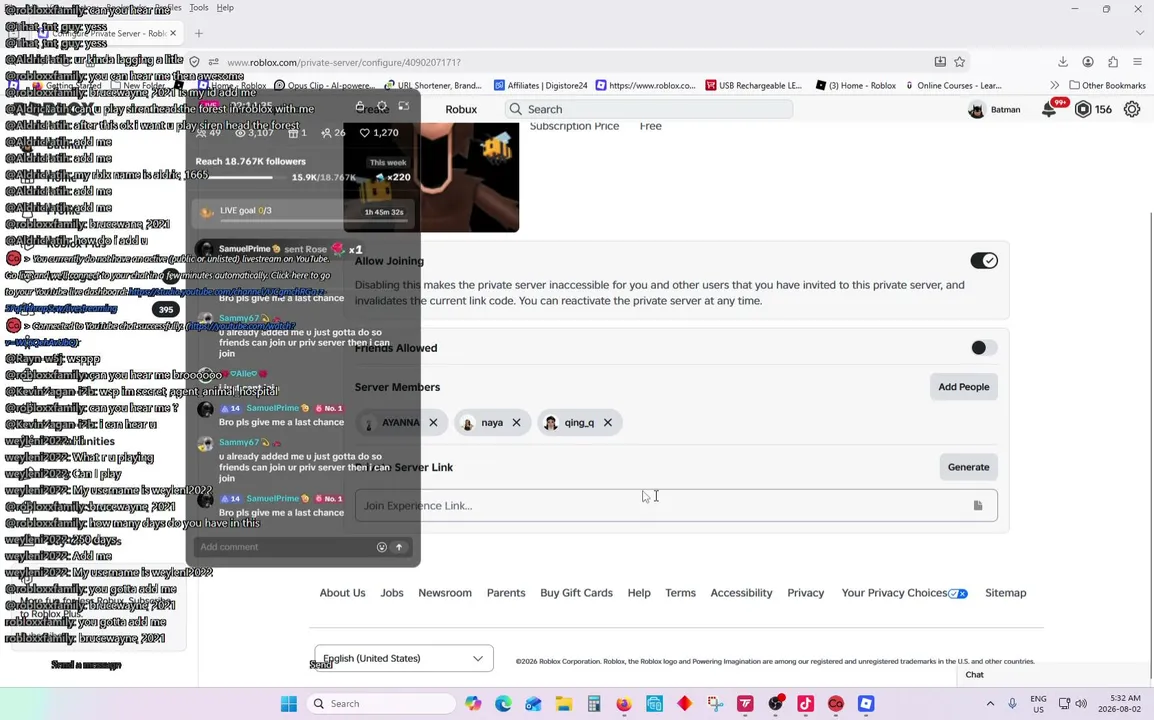Show more bookmarks chevron
This screenshot has width=1154, height=720.
tap(1055, 85)
